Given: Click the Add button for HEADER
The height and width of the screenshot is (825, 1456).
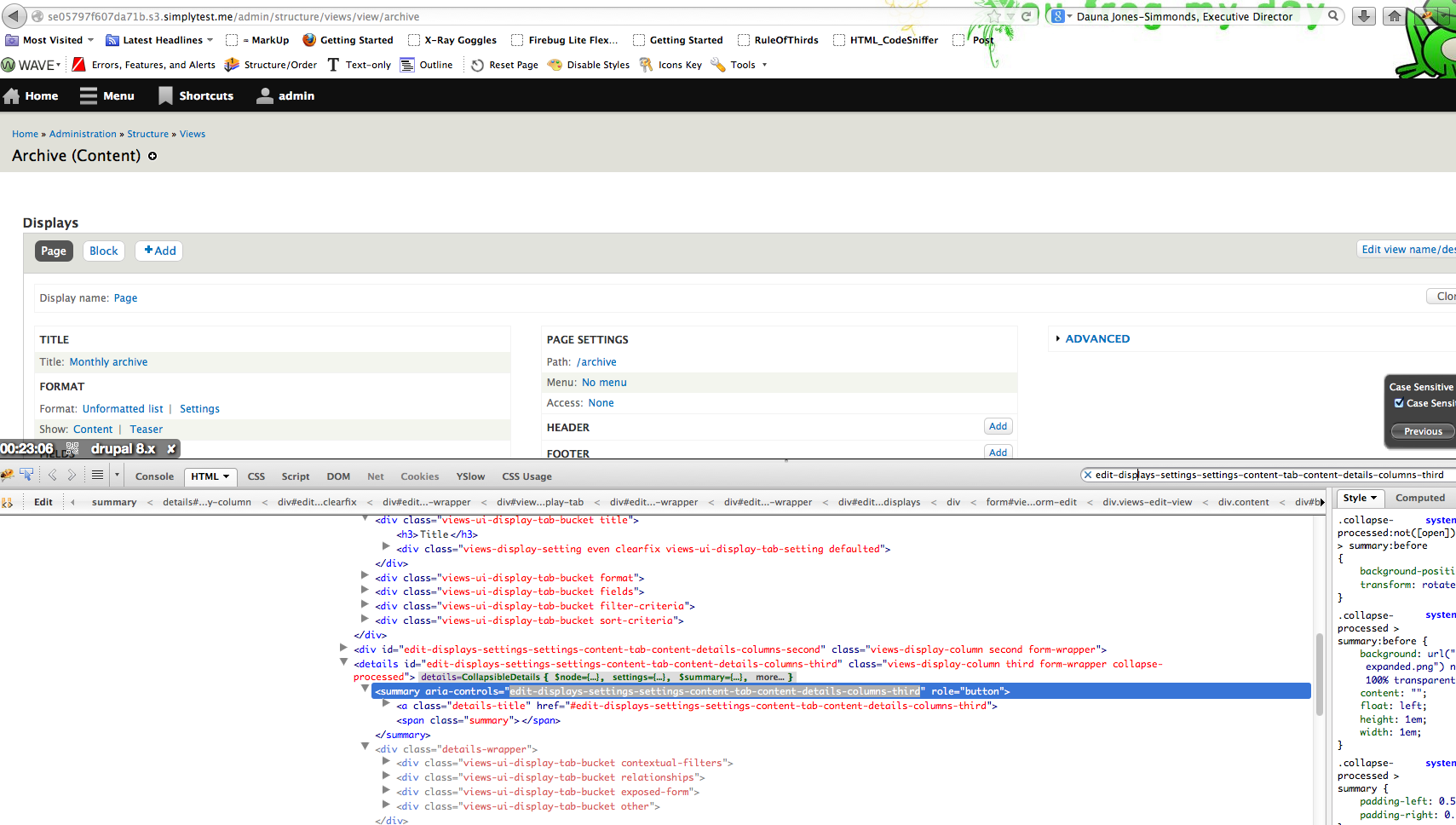Looking at the screenshot, I should pos(998,426).
